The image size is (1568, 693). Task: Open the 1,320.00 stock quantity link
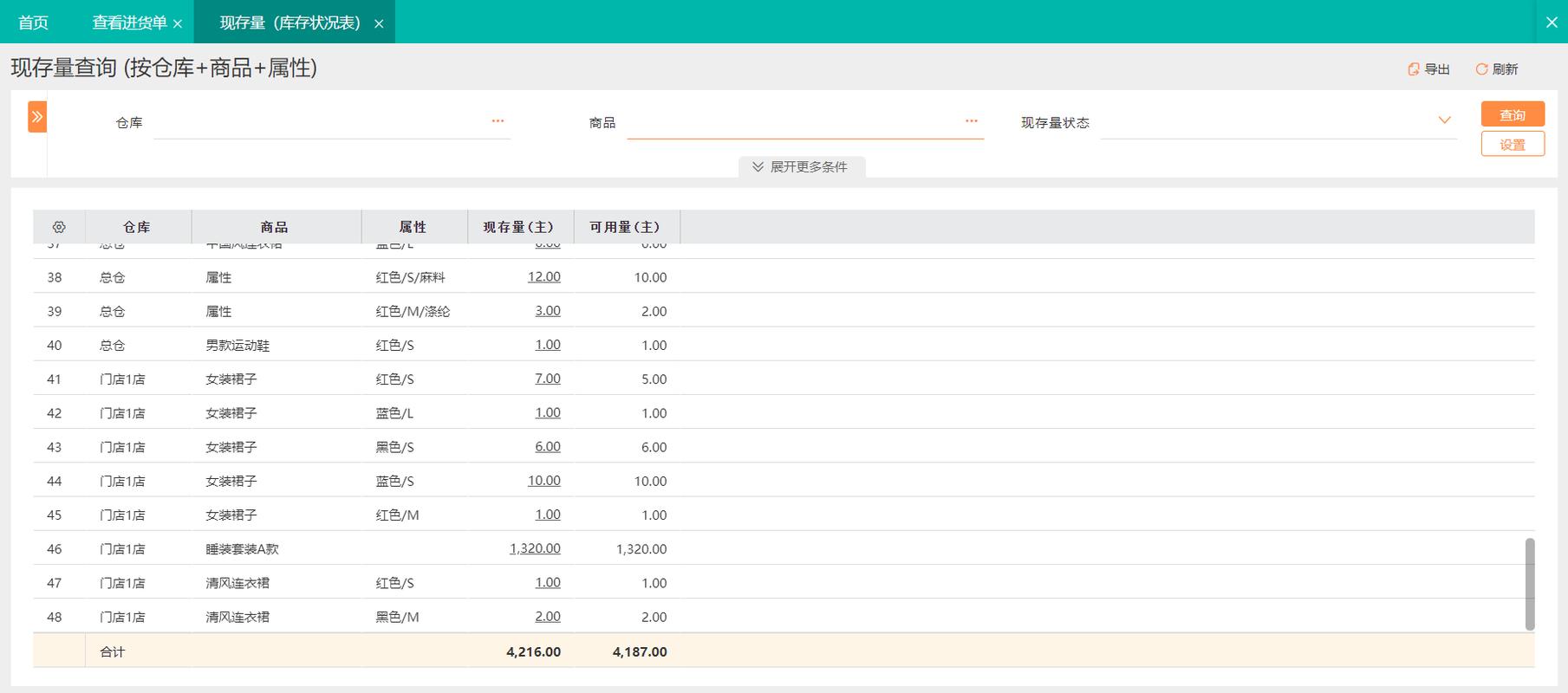pyautogui.click(x=535, y=548)
